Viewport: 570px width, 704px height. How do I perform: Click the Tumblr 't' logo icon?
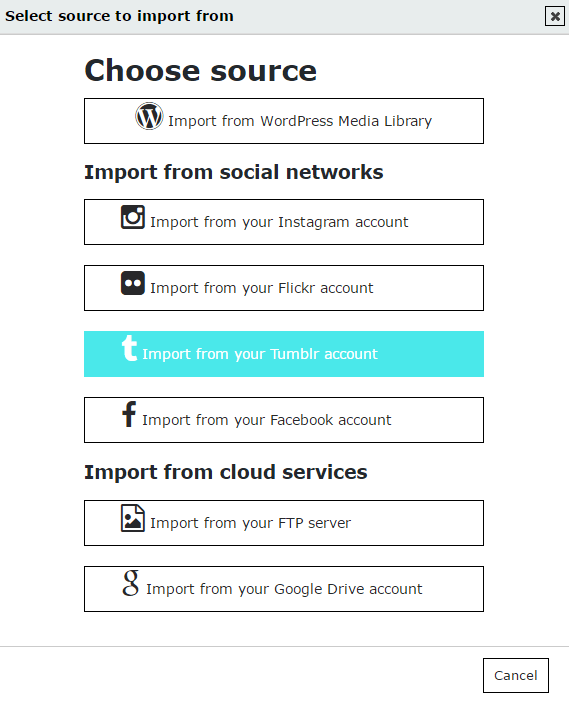click(129, 348)
